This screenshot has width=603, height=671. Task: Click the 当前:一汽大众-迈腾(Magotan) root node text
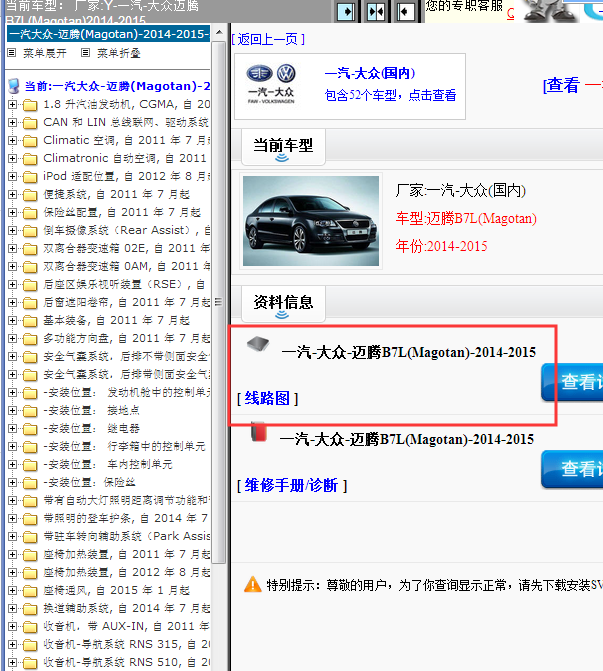coord(117,86)
